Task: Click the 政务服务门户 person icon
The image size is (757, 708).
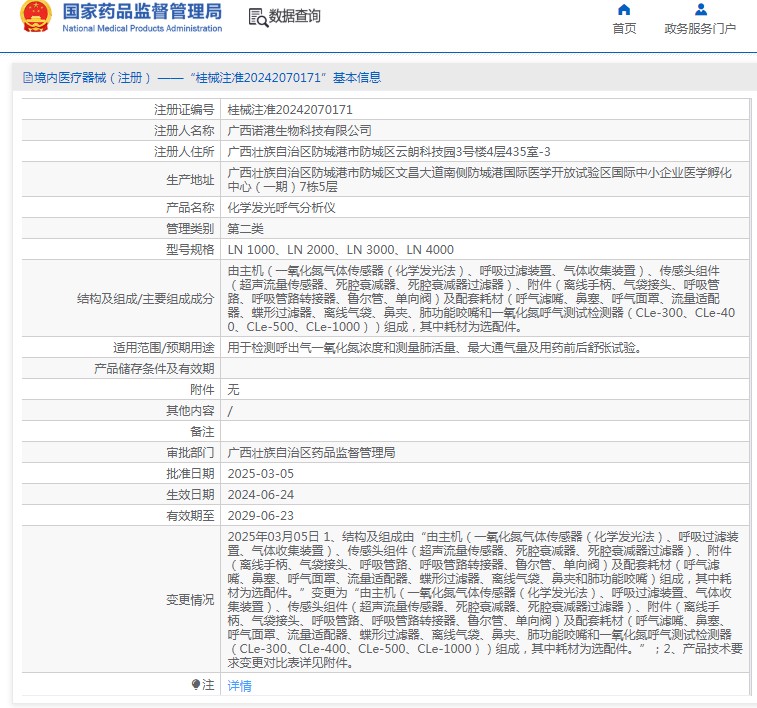Action: pyautogui.click(x=700, y=10)
